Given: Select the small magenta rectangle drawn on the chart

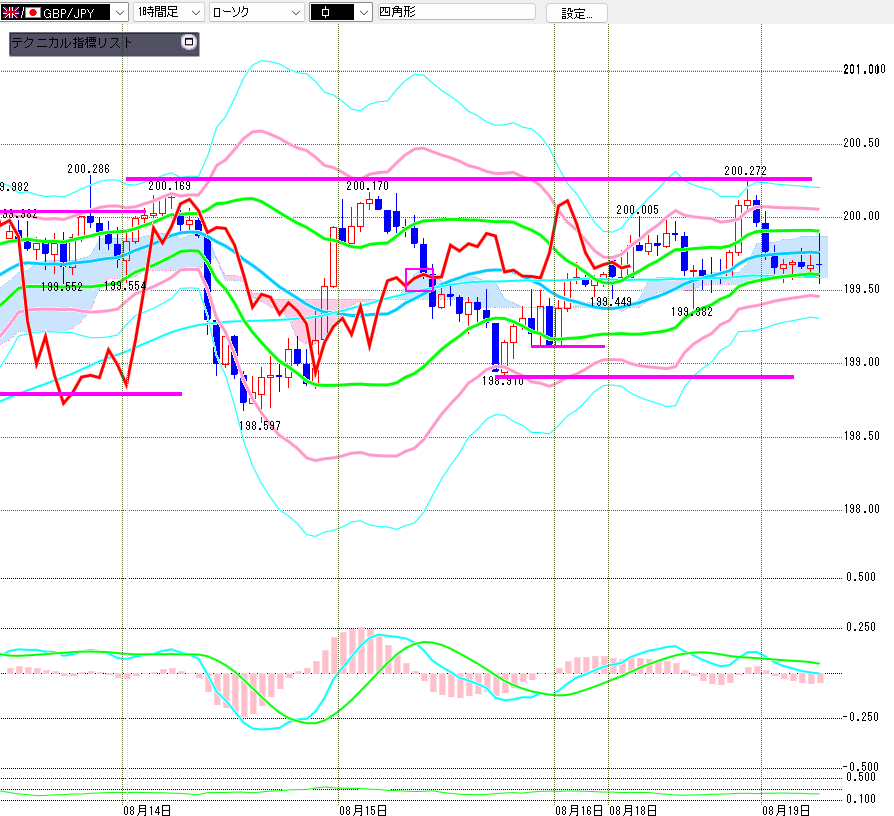Looking at the screenshot, I should pos(420,279).
